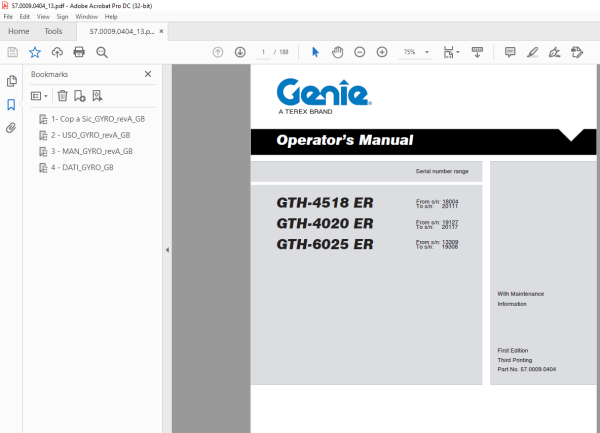Click the 'First Edition' text
The width and height of the screenshot is (600, 433).
[x=513, y=350]
